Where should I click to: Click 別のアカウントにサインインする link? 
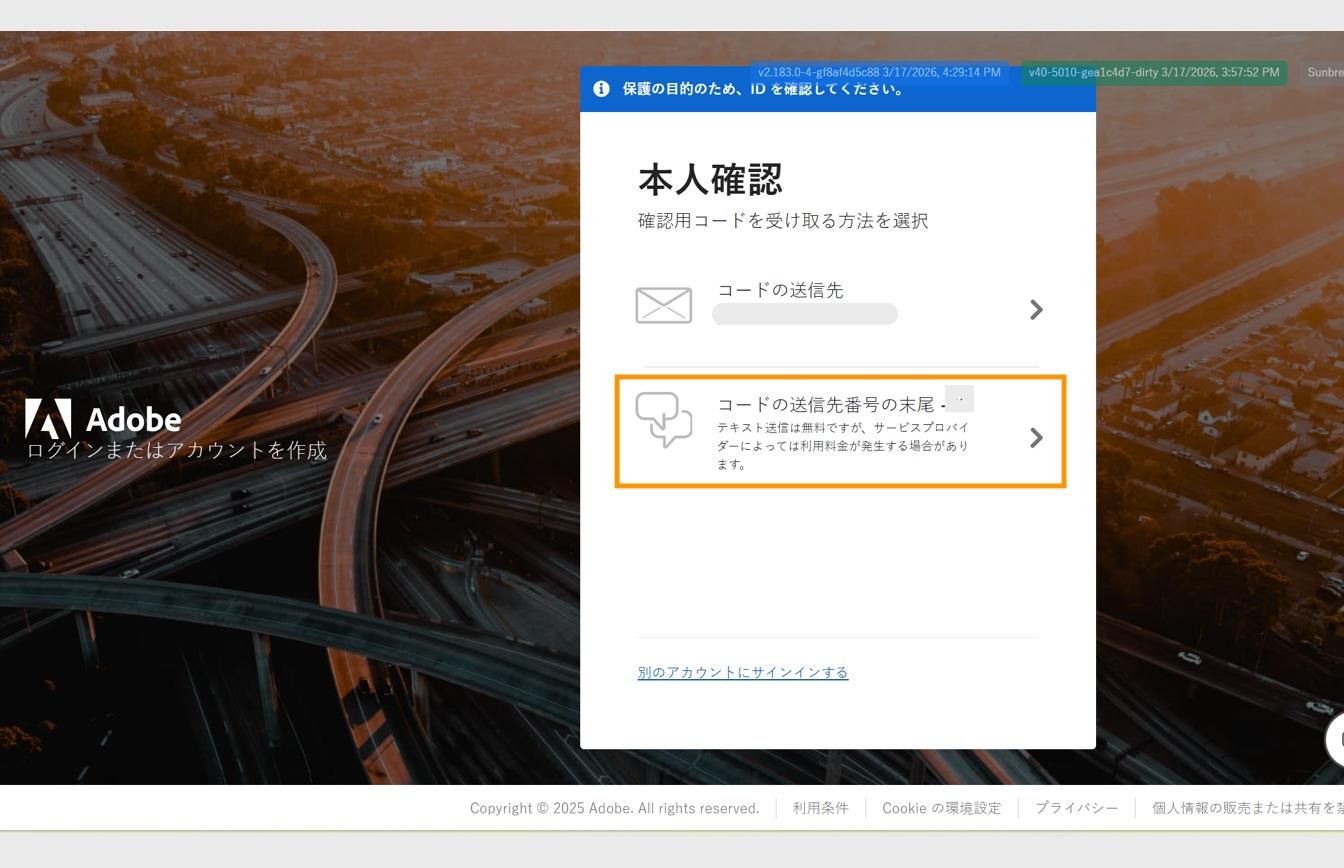pyautogui.click(x=742, y=672)
